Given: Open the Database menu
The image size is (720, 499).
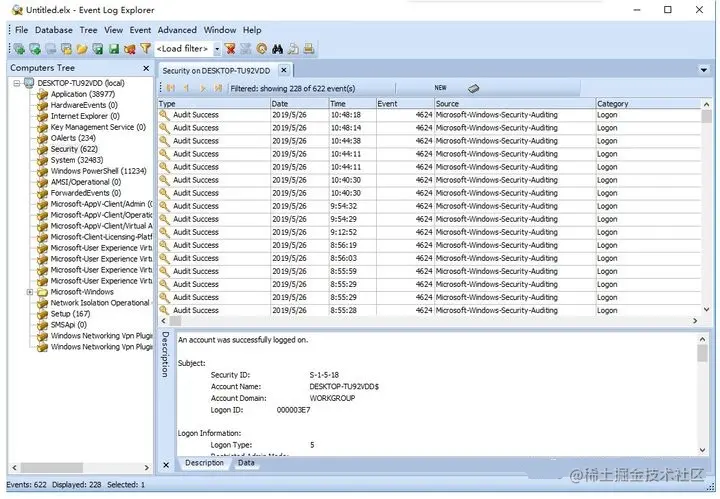Looking at the screenshot, I should (x=54, y=30).
